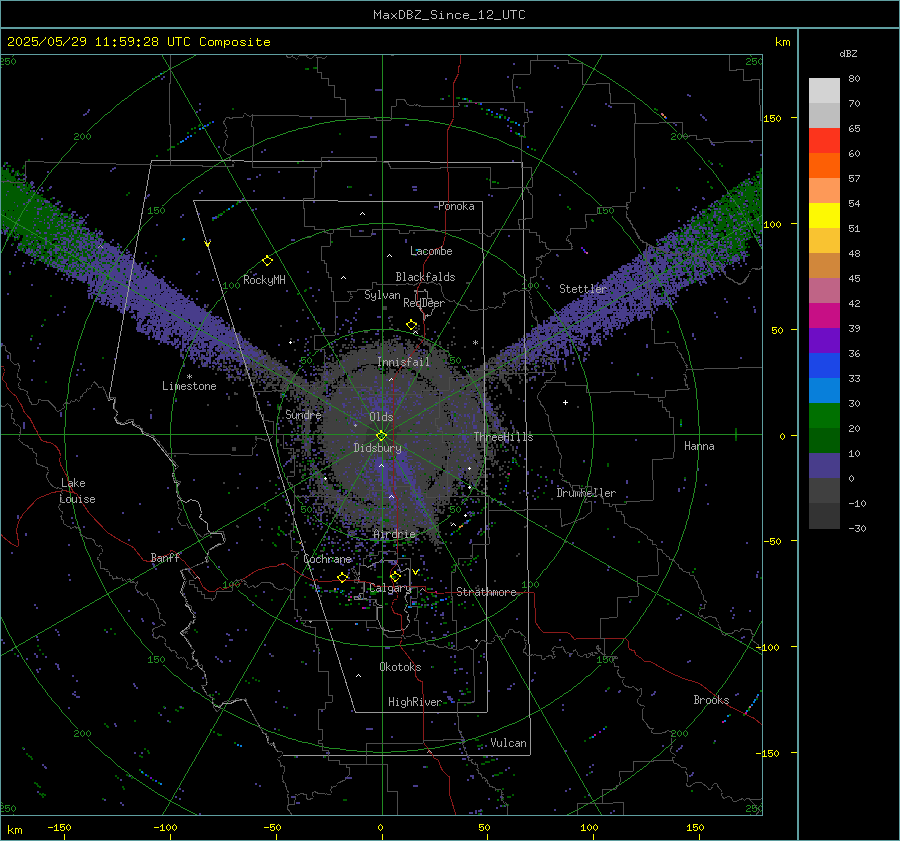Select the Brooks label
Image resolution: width=900 pixels, height=841 pixels.
coord(711,700)
